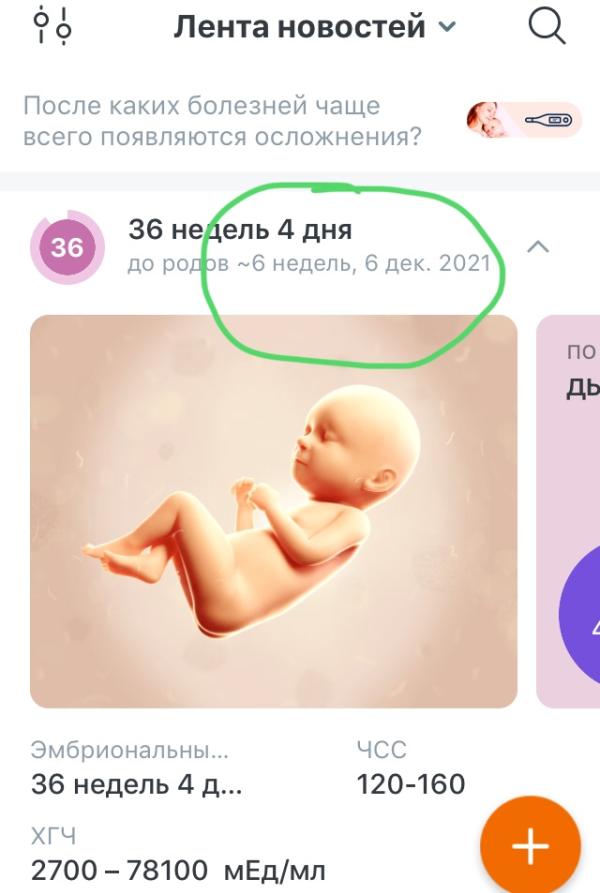
Task: Select the 36 недель 4 д… value text
Action: pyautogui.click(x=137, y=785)
